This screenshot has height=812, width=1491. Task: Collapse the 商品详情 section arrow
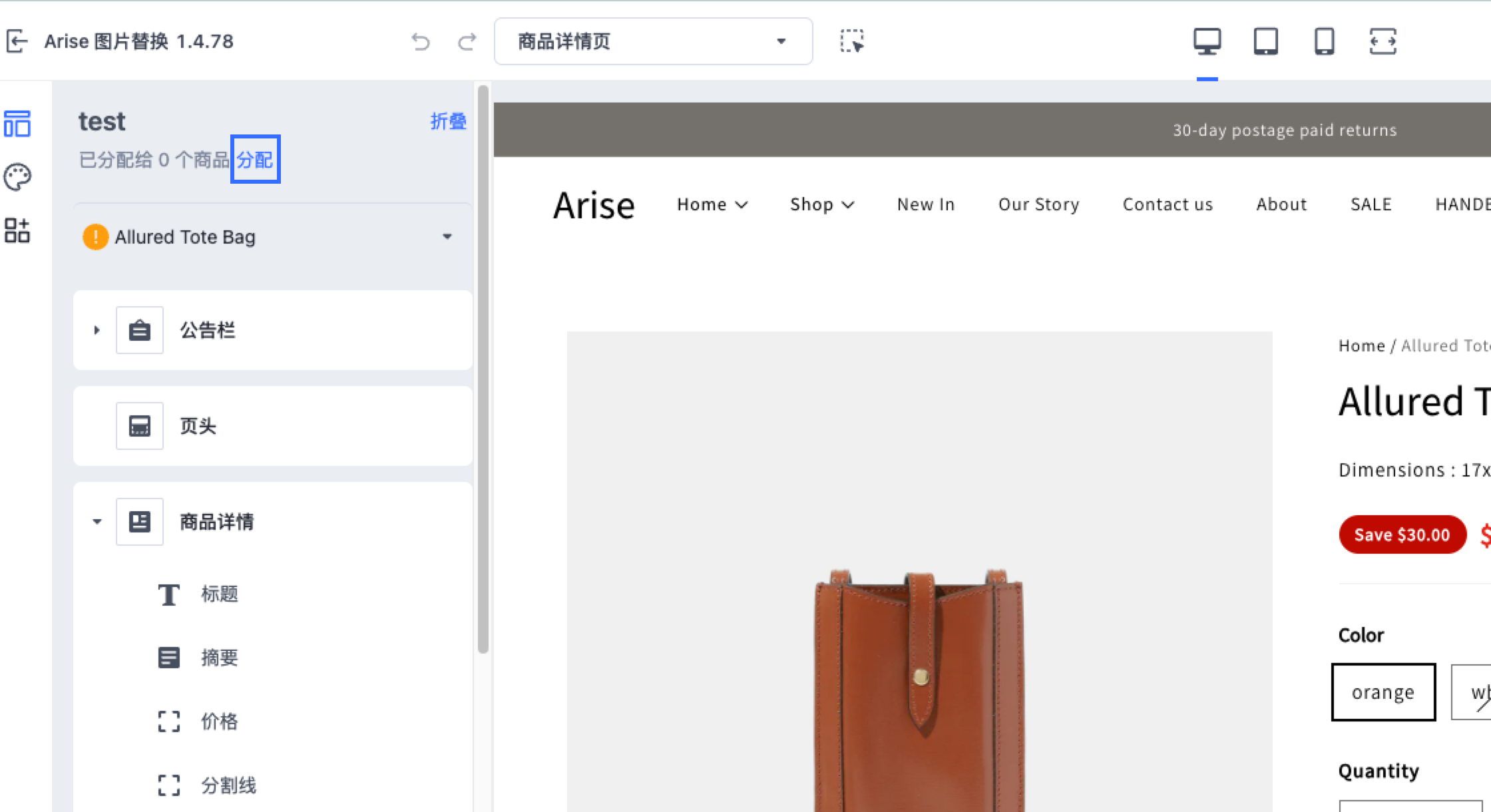pos(97,522)
